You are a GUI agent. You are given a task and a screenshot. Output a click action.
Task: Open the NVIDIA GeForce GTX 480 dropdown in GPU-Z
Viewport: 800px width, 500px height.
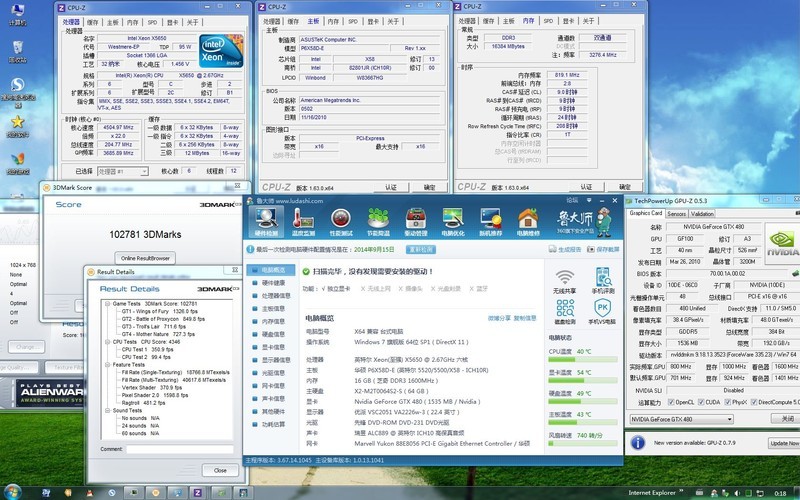[682, 419]
